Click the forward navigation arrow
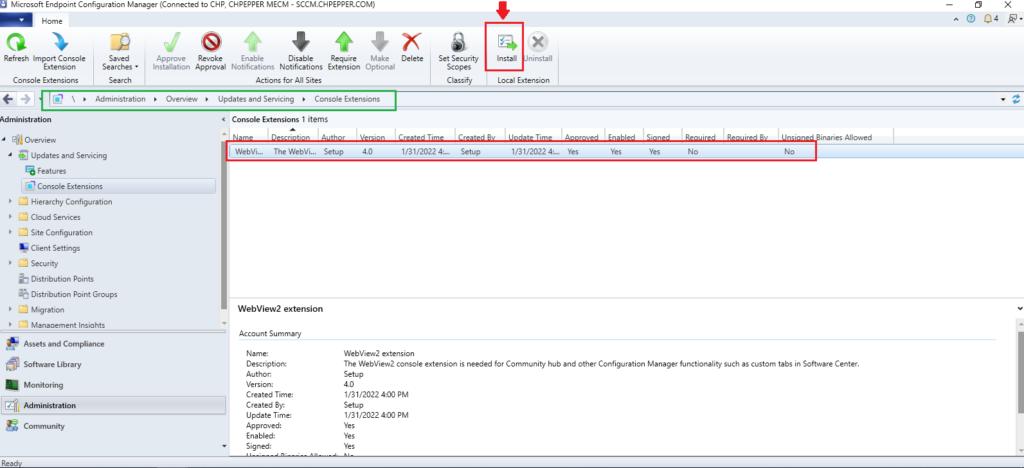Image resolution: width=1024 pixels, height=468 pixels. (x=25, y=99)
